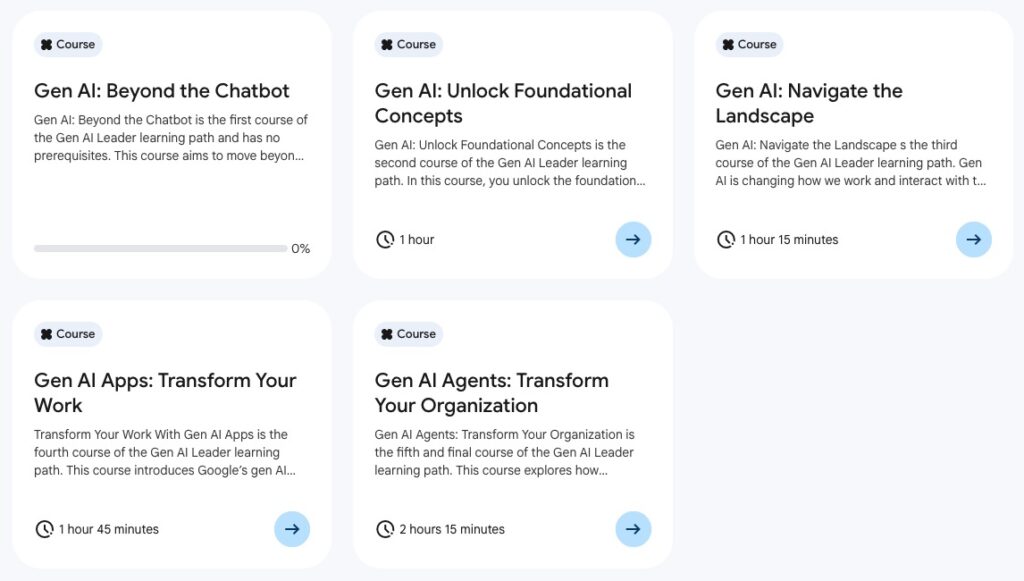Click the Gen AI Agents course description text
The height and width of the screenshot is (581, 1024).
505,452
